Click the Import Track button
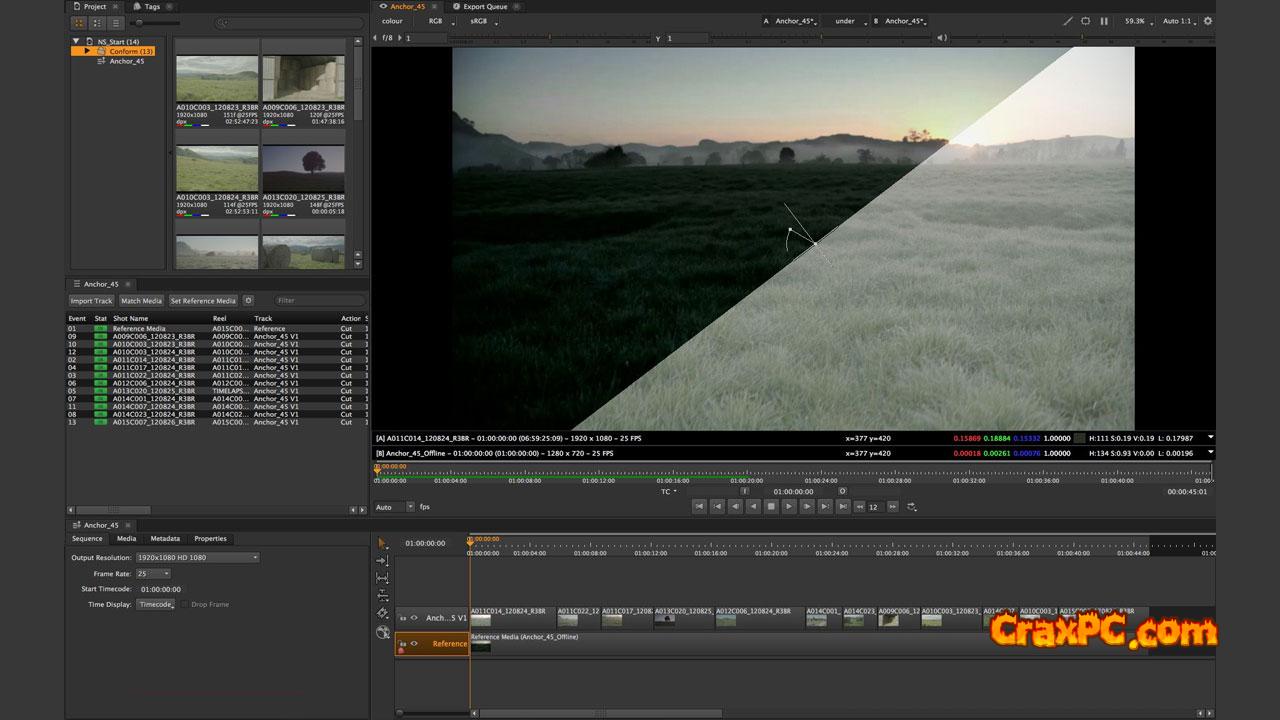The image size is (1280, 720). click(x=91, y=300)
